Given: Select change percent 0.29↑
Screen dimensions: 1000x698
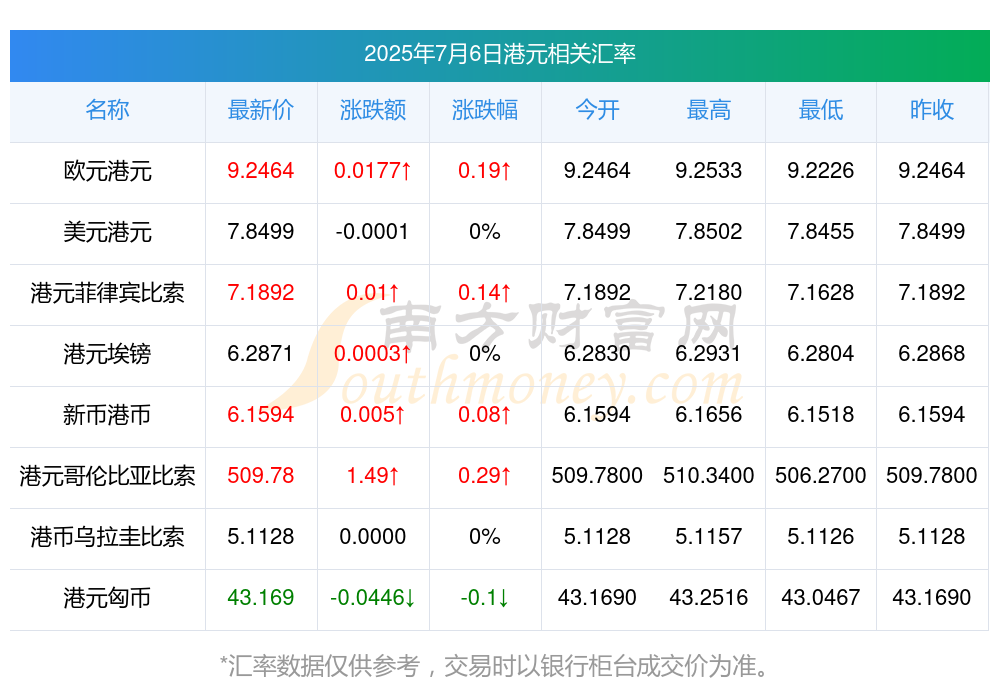Looking at the screenshot, I should [x=485, y=475].
